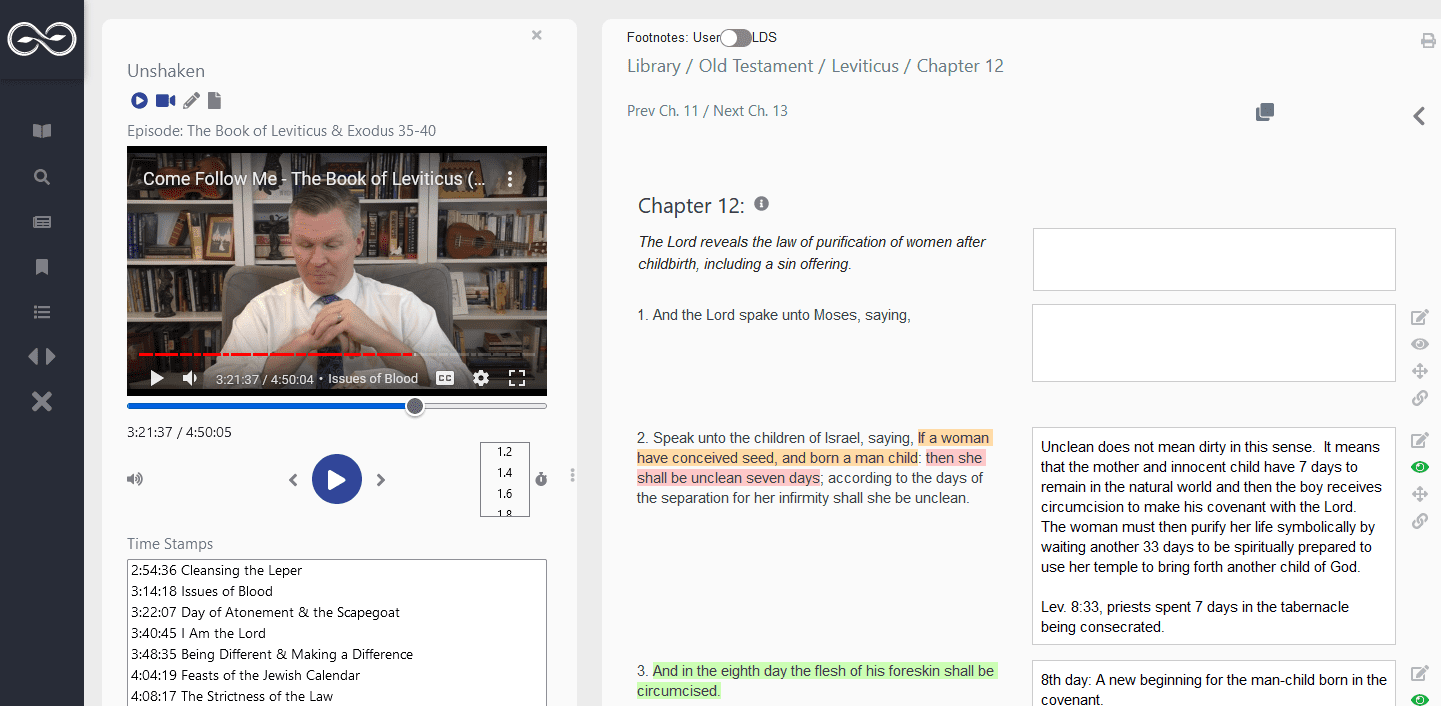This screenshot has height=706, width=1441.
Task: Open Next Ch. 13 link
Action: [x=750, y=111]
